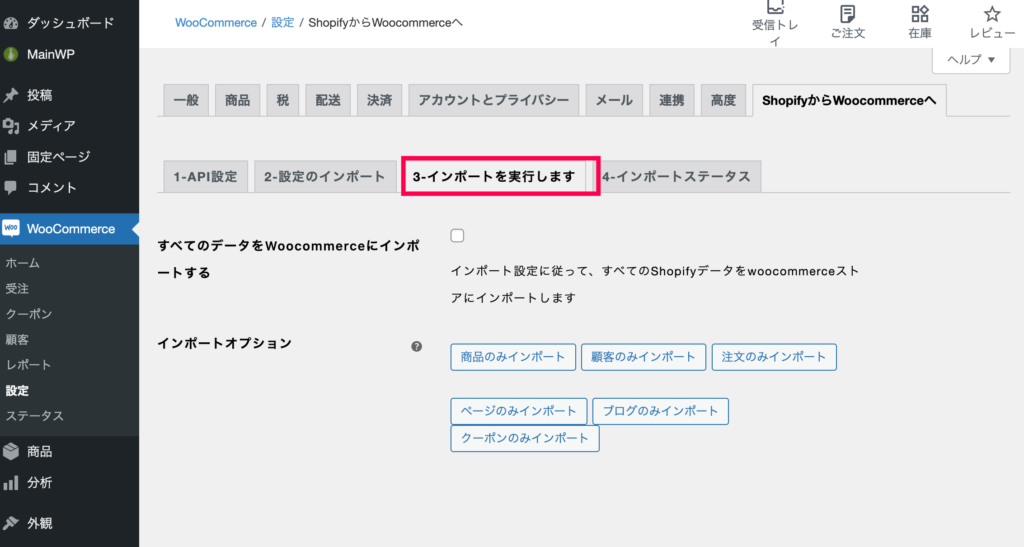
Task: Open the アカウントとプライバシー tab
Action: point(494,101)
